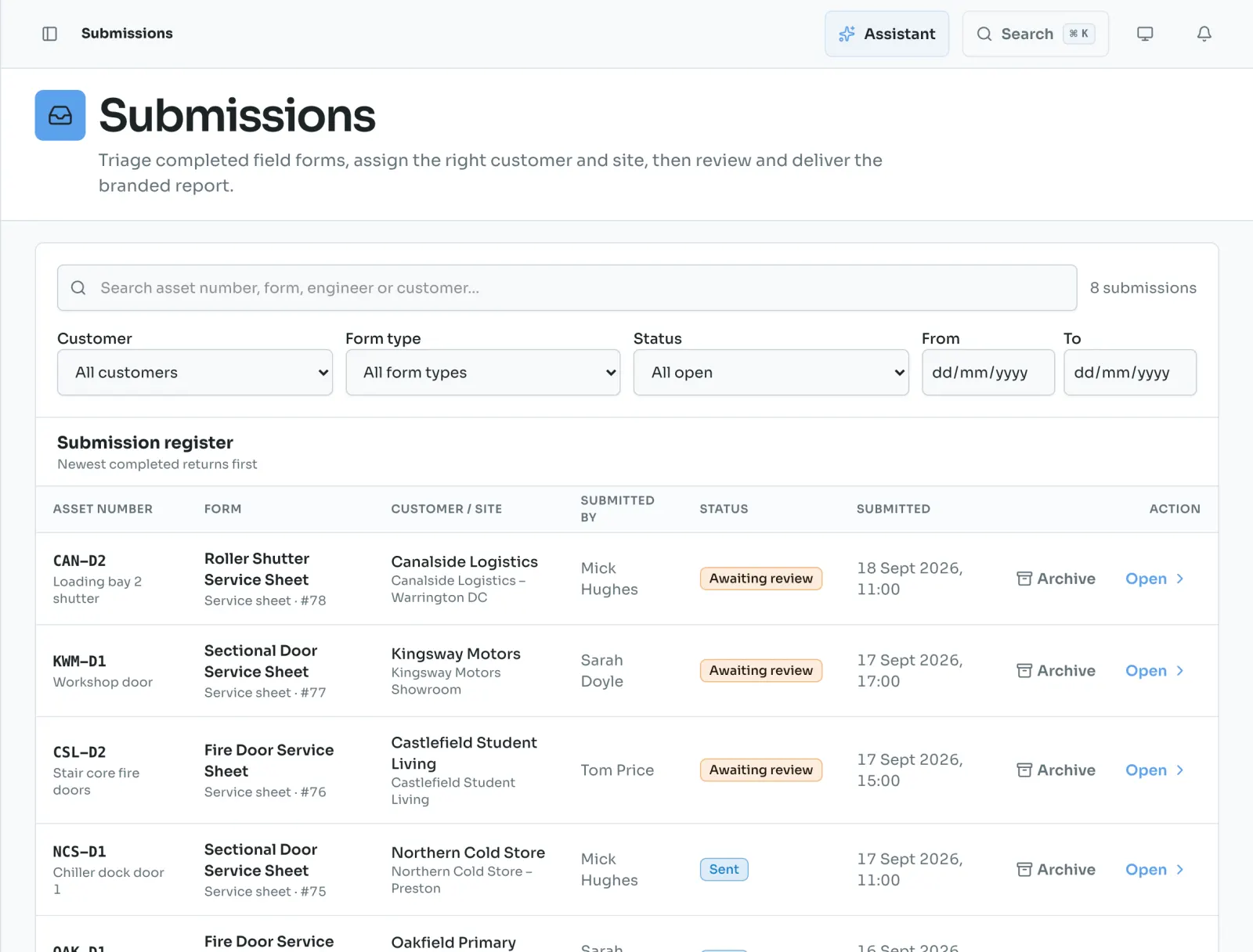
Task: Focus the asset number search field
Action: pos(567,288)
